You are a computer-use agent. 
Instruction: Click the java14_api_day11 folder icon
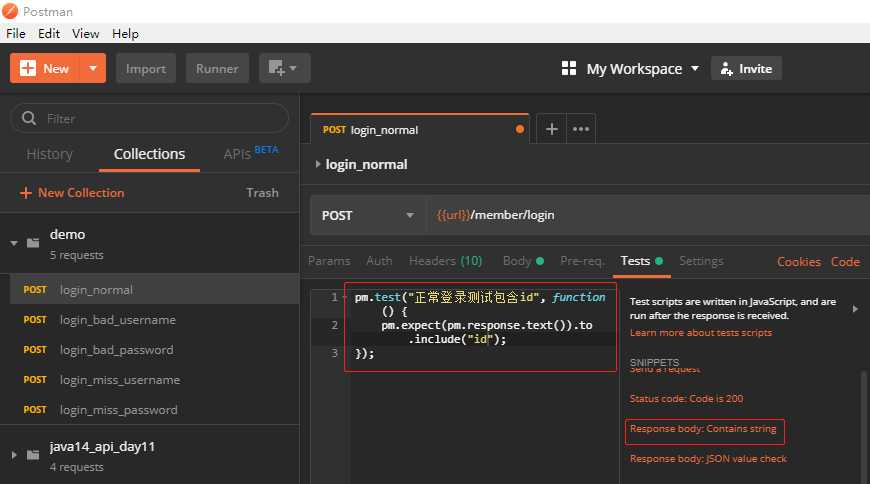[x=33, y=455]
